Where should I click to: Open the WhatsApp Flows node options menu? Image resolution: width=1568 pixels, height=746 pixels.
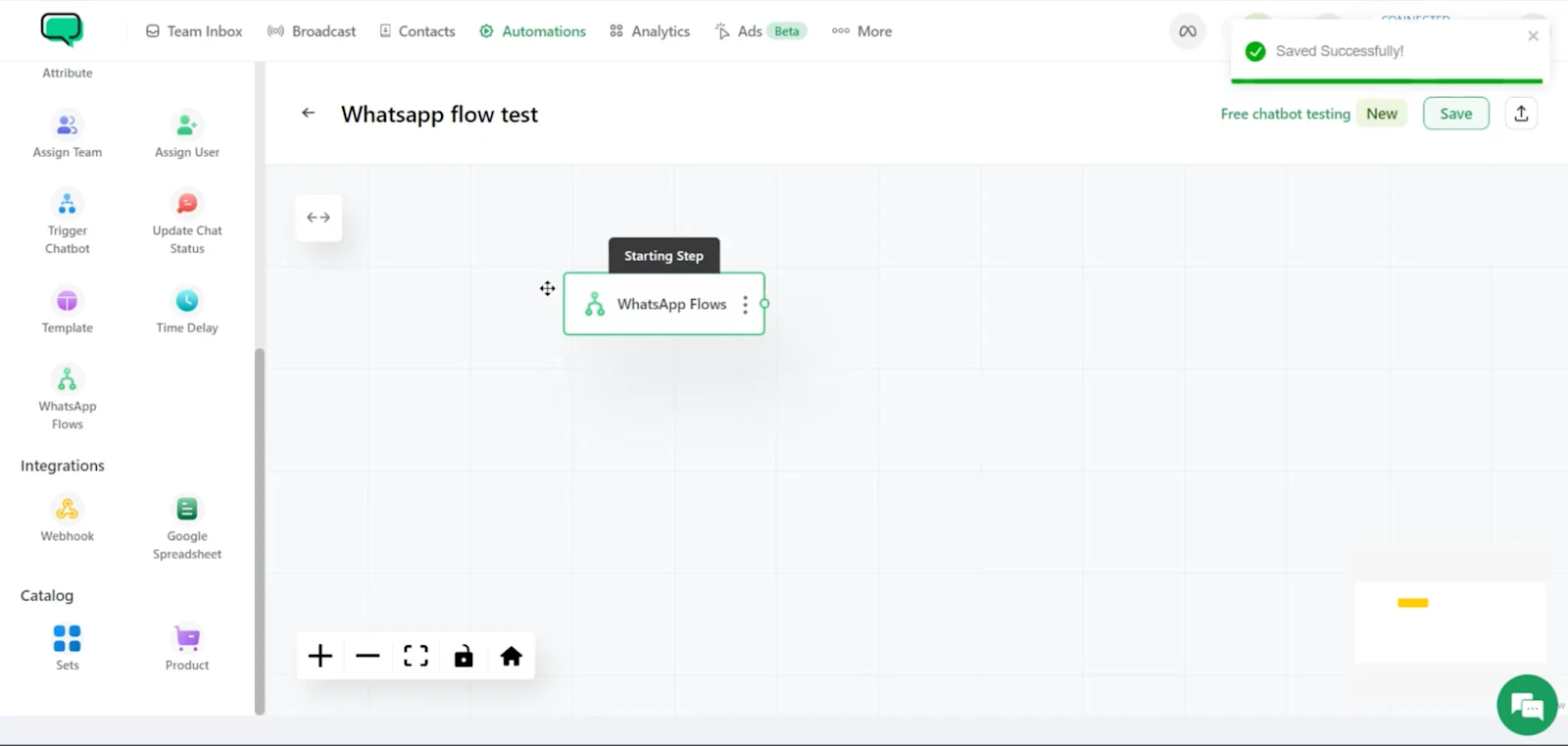point(746,305)
